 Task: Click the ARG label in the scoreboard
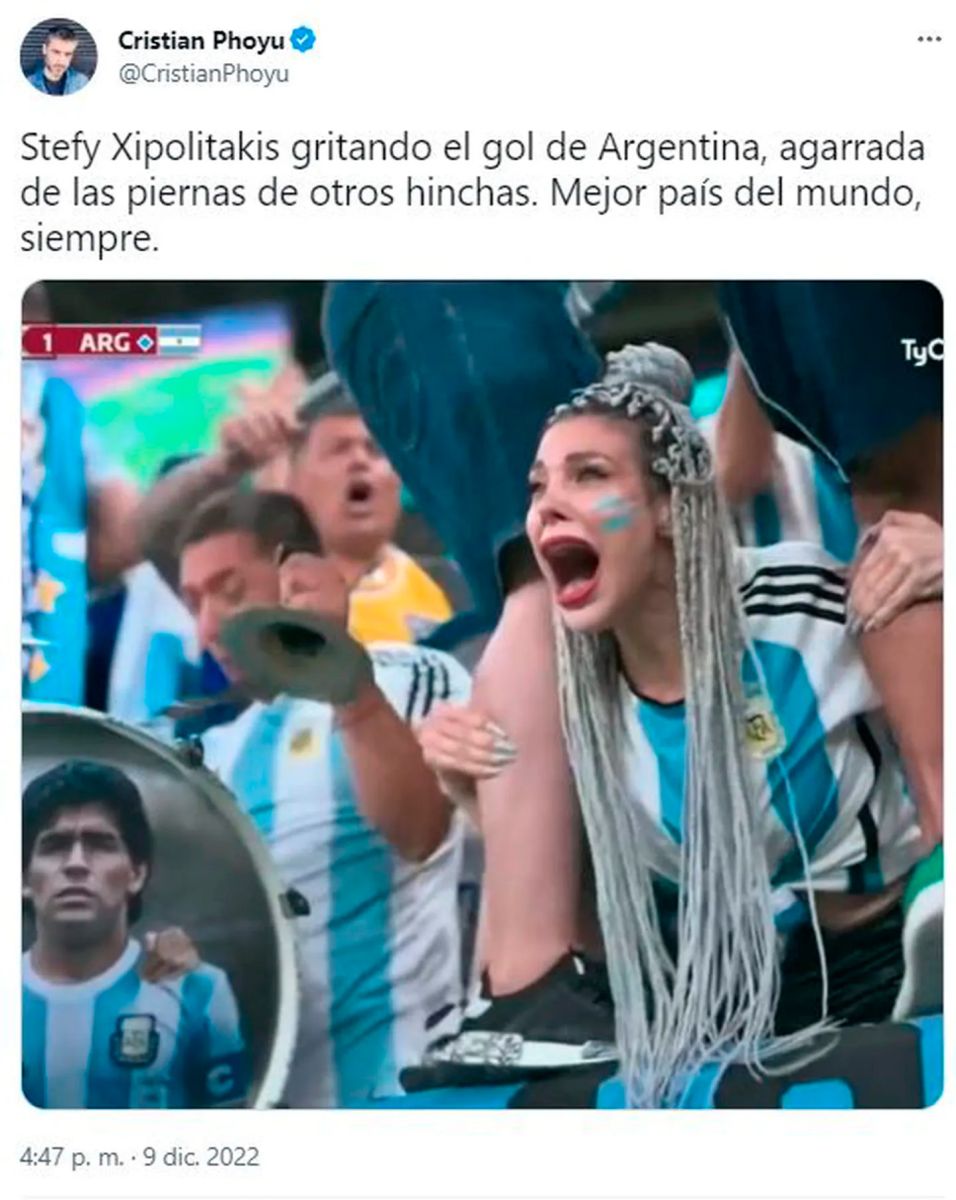pyautogui.click(x=105, y=341)
